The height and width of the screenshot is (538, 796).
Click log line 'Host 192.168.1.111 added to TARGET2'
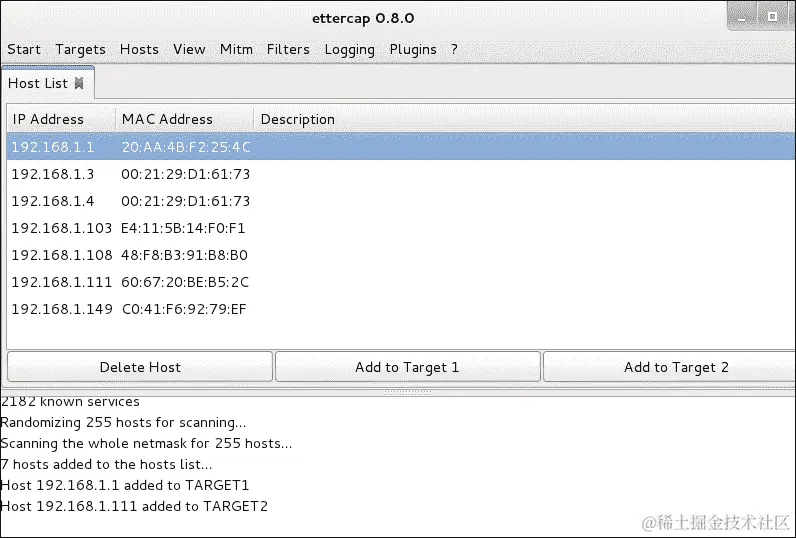click(134, 506)
